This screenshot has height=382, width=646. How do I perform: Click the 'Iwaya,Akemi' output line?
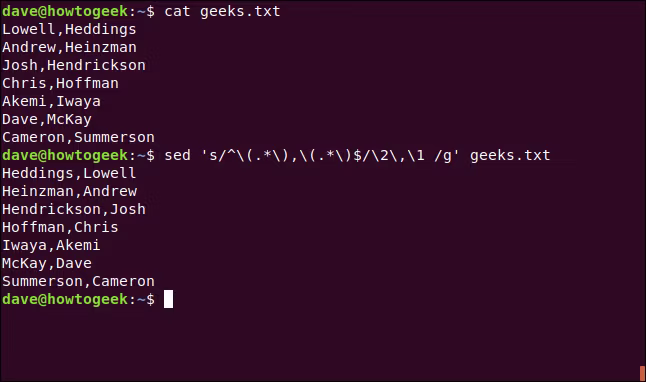pos(51,246)
